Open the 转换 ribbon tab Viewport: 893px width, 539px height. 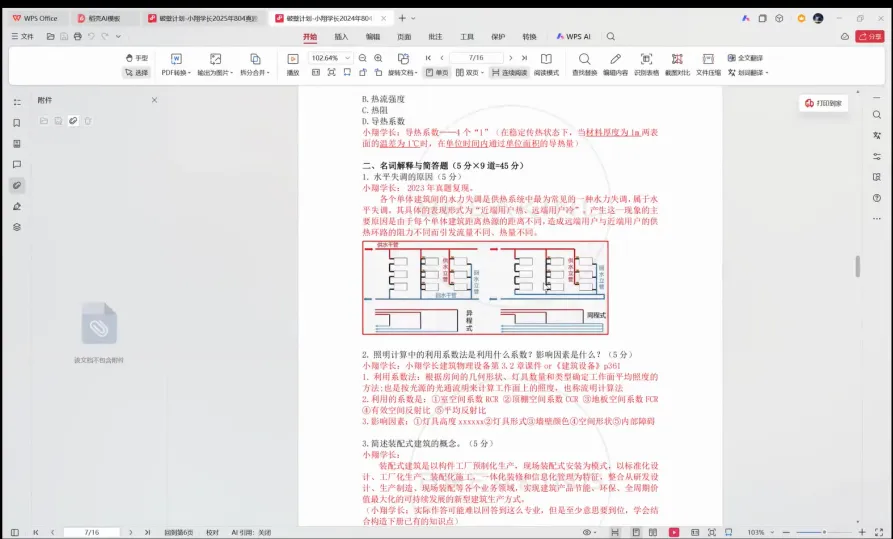click(530, 36)
